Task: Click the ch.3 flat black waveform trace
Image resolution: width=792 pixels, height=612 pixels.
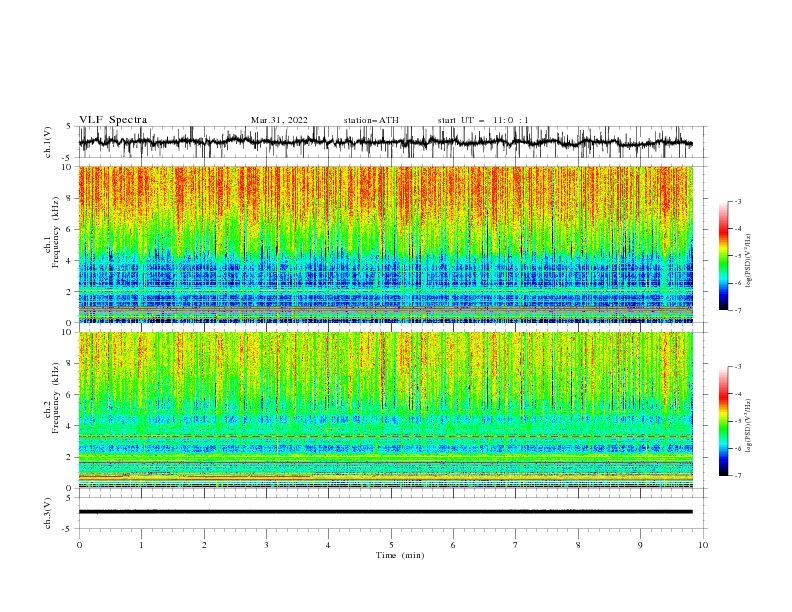Action: (x=385, y=512)
